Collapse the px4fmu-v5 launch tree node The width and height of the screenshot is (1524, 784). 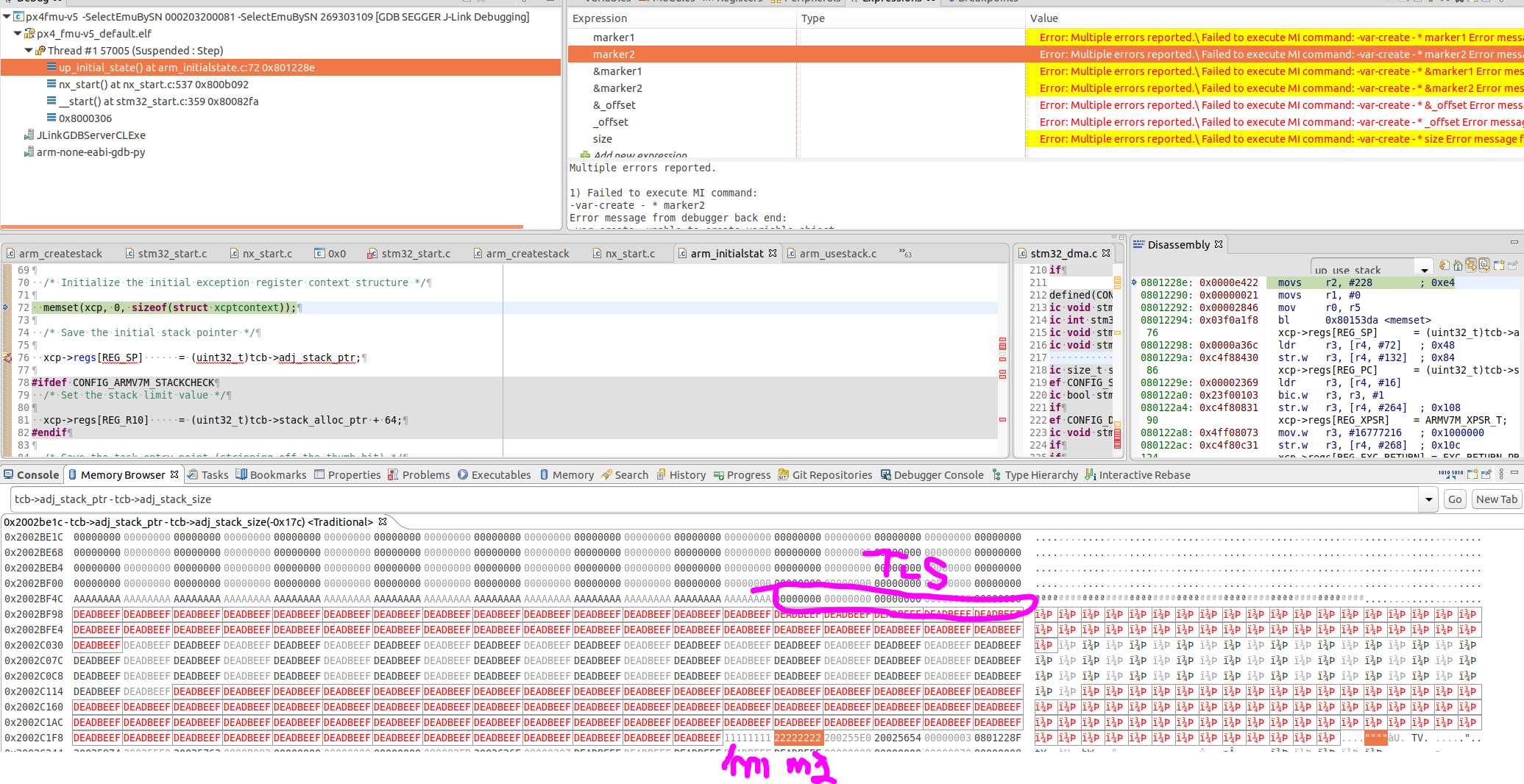click(7, 16)
